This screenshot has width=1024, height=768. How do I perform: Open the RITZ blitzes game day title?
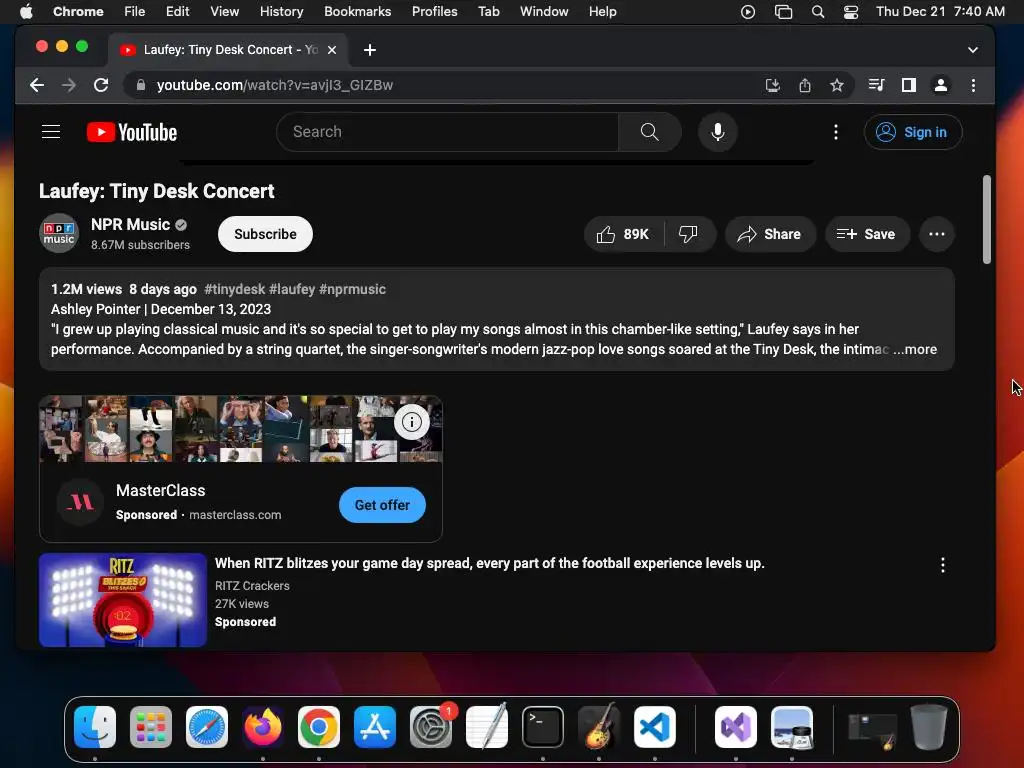tap(489, 563)
